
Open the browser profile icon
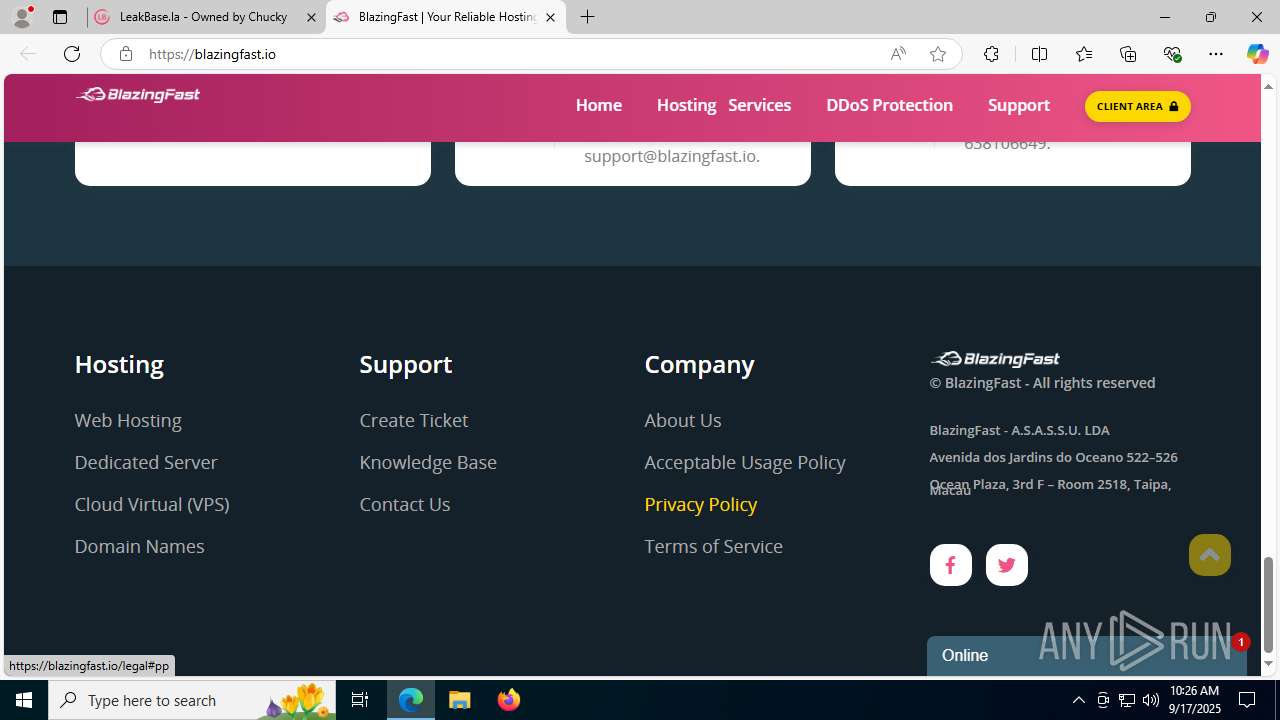pos(22,17)
